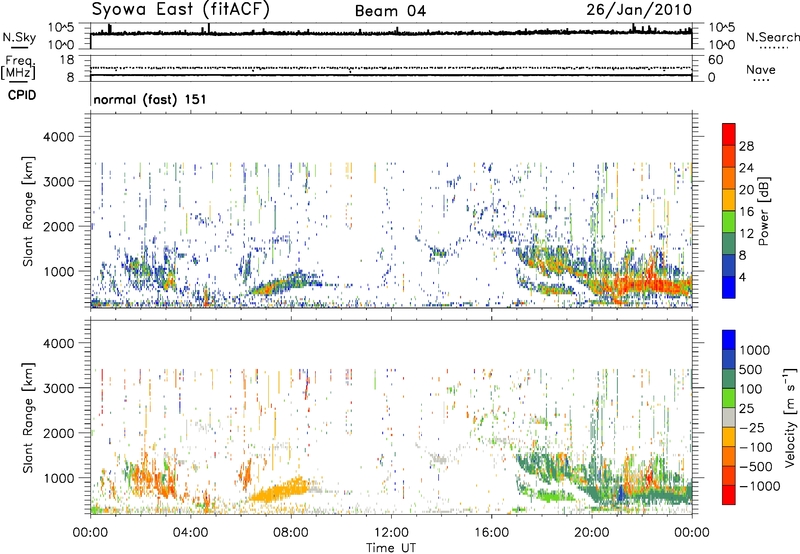This screenshot has width=800, height=554.
Task: Click the 'Slant Range [km]' label of the power panel
Action: coord(28,211)
